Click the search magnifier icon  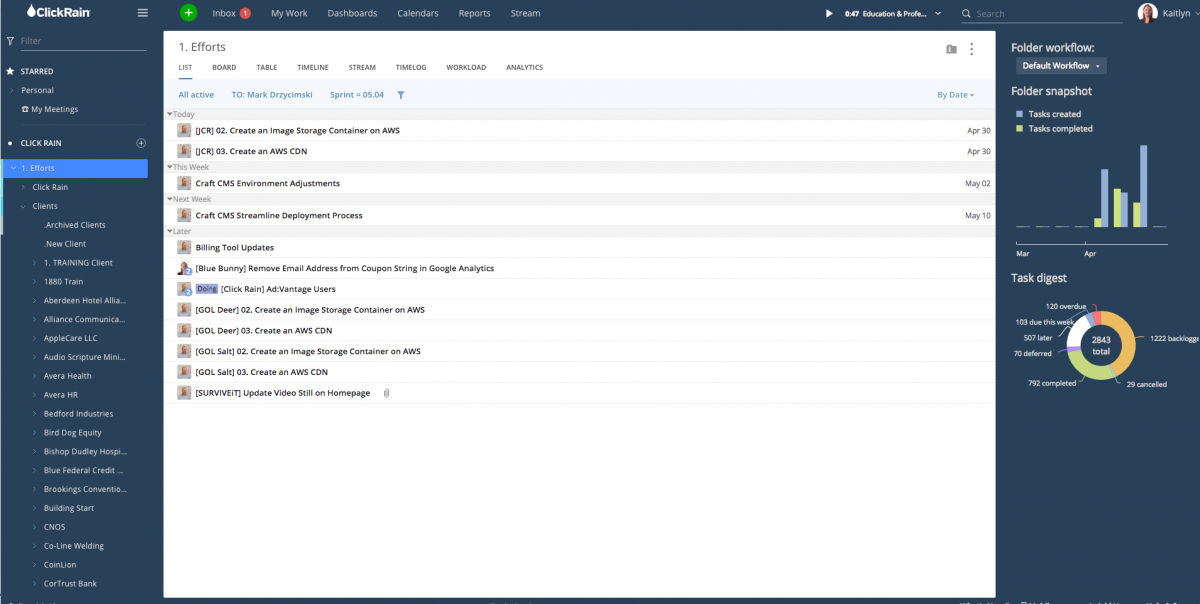966,14
